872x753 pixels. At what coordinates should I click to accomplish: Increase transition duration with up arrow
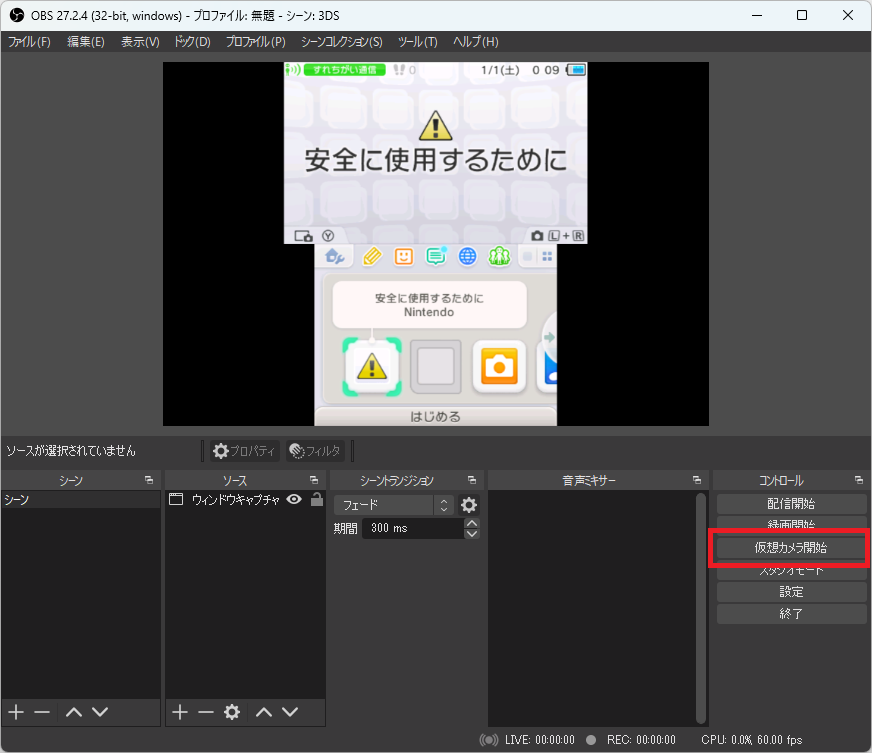pos(472,523)
